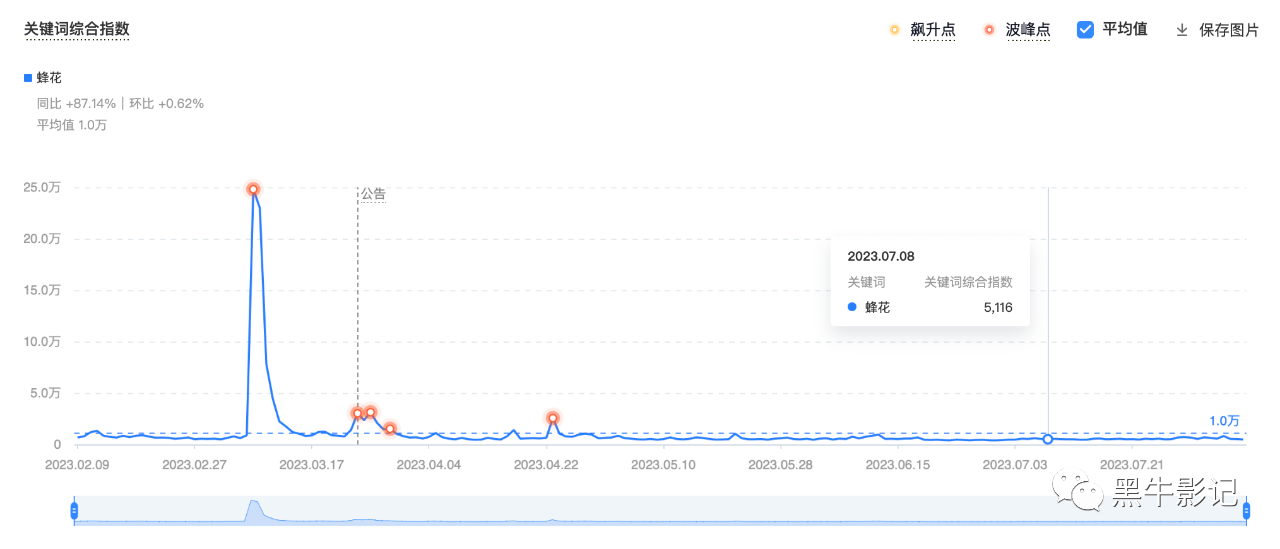Click the left handle of the range slider
1280x549 pixels.
pyautogui.click(x=74, y=511)
